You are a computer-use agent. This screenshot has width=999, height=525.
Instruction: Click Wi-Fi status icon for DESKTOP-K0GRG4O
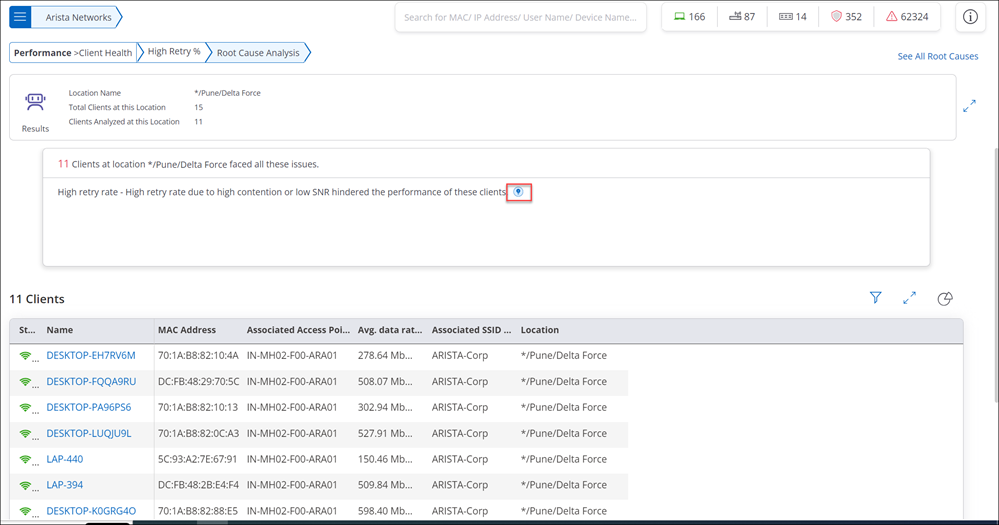coord(25,511)
